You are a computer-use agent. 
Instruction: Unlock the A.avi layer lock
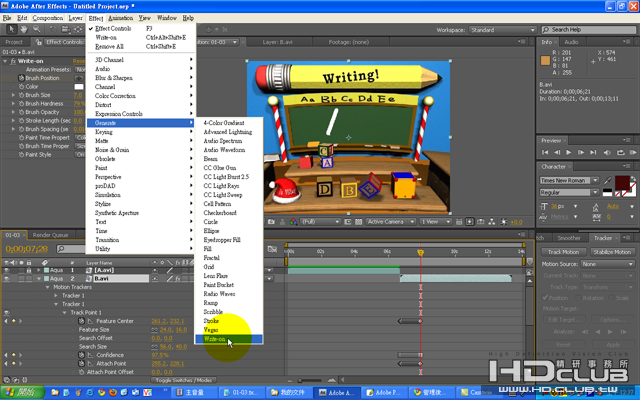(29, 270)
